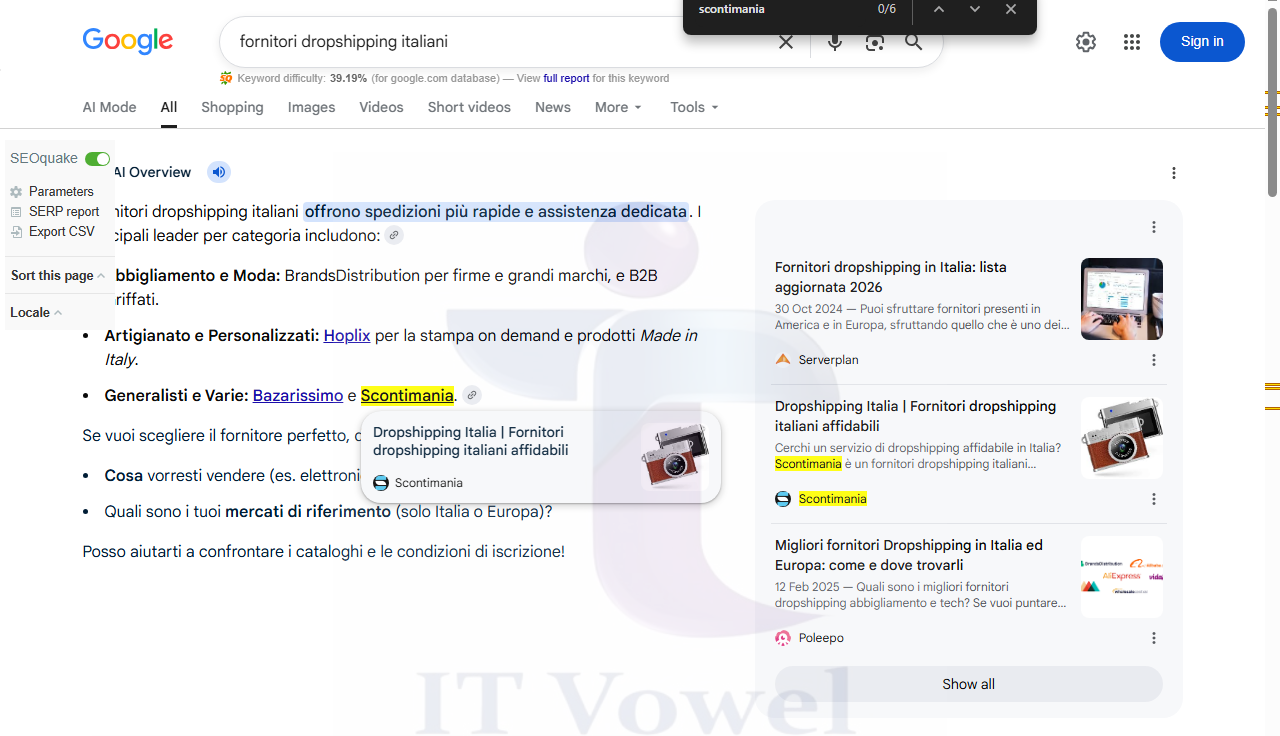Open AI Overview three-dot menu
This screenshot has height=736, width=1280.
(x=1174, y=173)
